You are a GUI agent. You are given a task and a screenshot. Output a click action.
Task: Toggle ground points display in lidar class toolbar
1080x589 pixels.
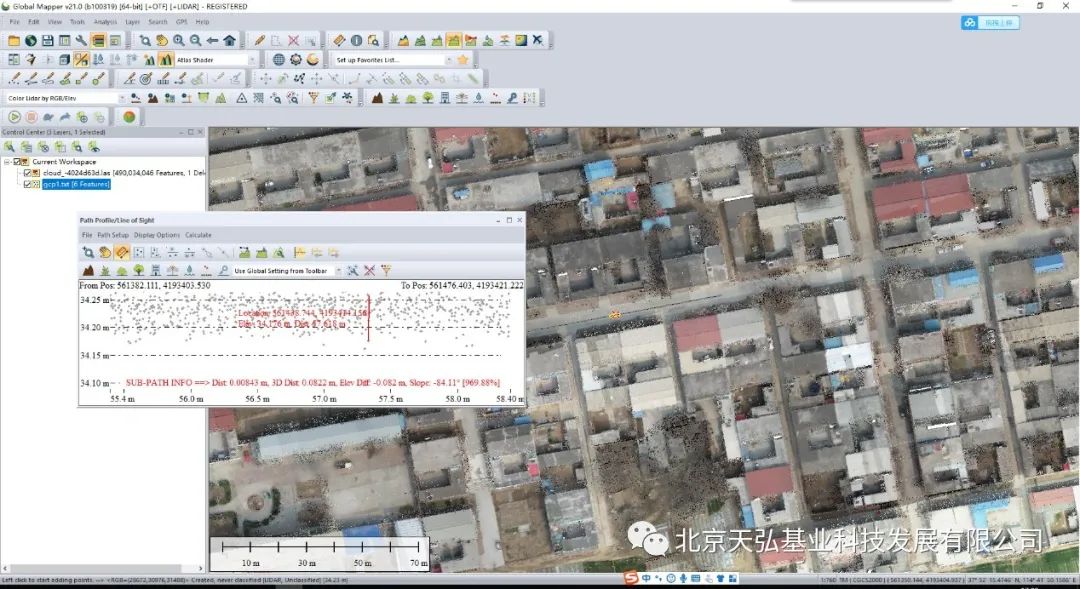pyautogui.click(x=377, y=98)
